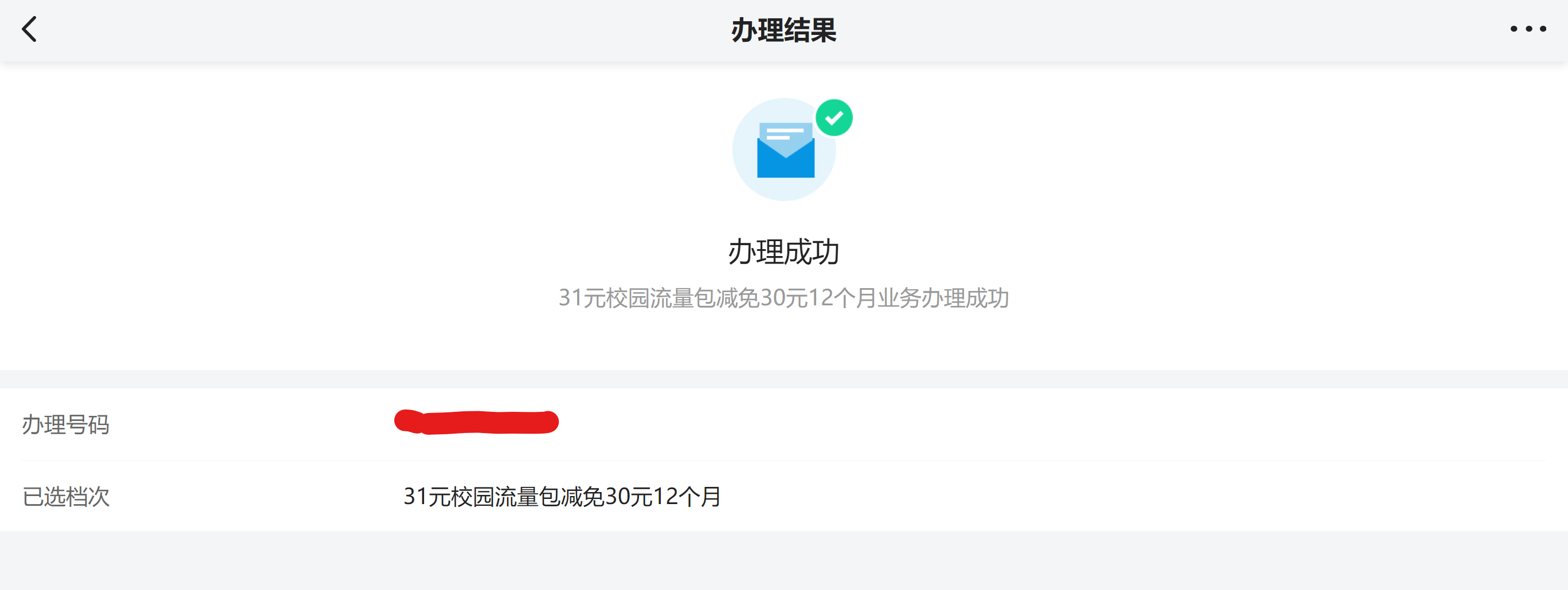Click the gray success description text
The width and height of the screenshot is (1568, 590).
pos(784,298)
